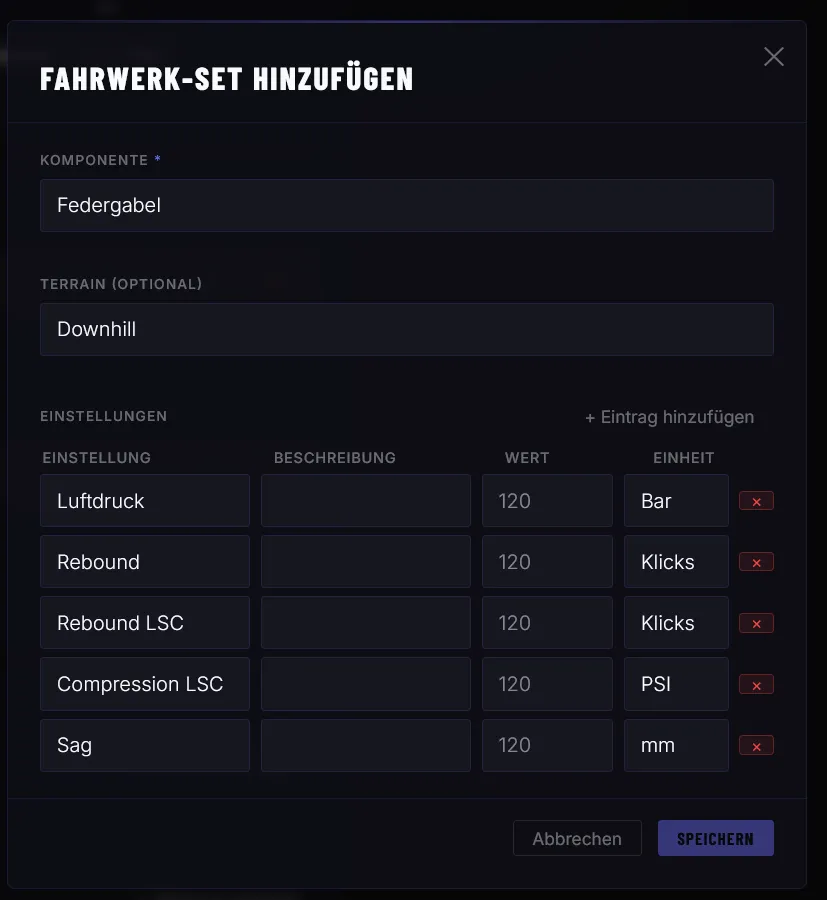Remove the Luftdruck setting row

click(x=756, y=500)
